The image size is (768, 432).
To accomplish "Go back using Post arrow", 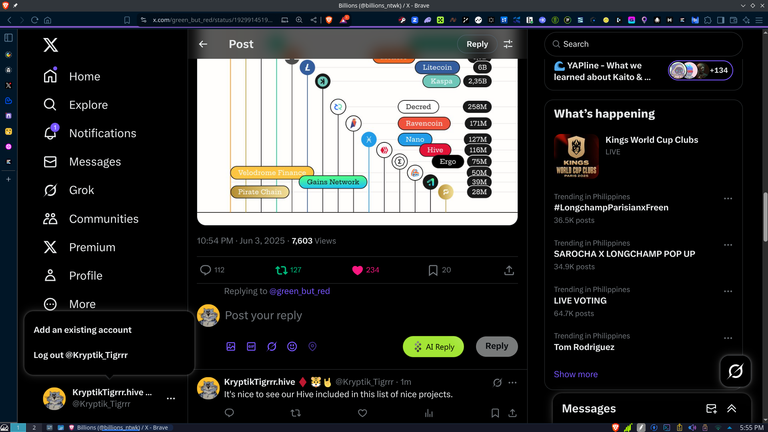I will pyautogui.click(x=203, y=44).
